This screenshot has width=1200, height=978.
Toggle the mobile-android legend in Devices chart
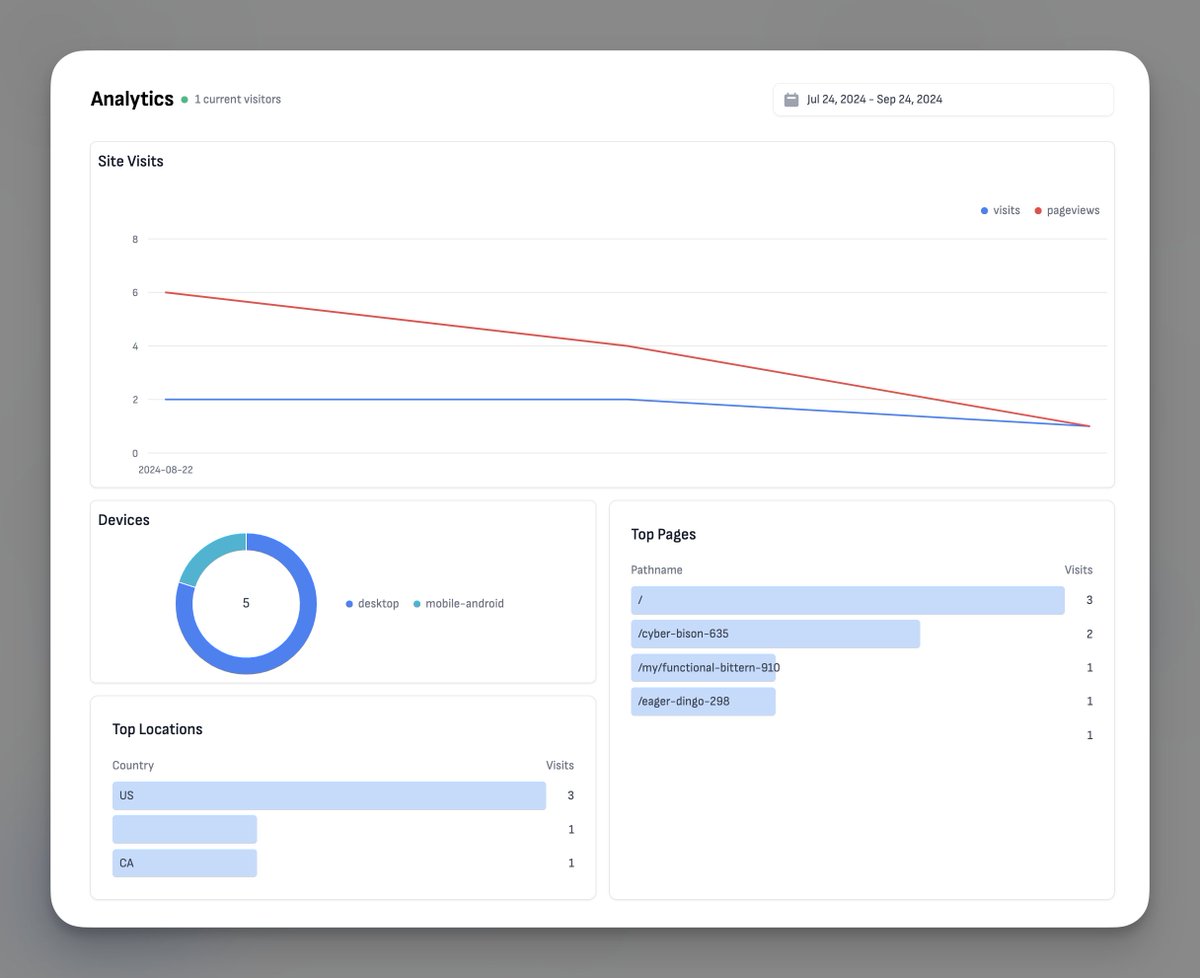[458, 604]
